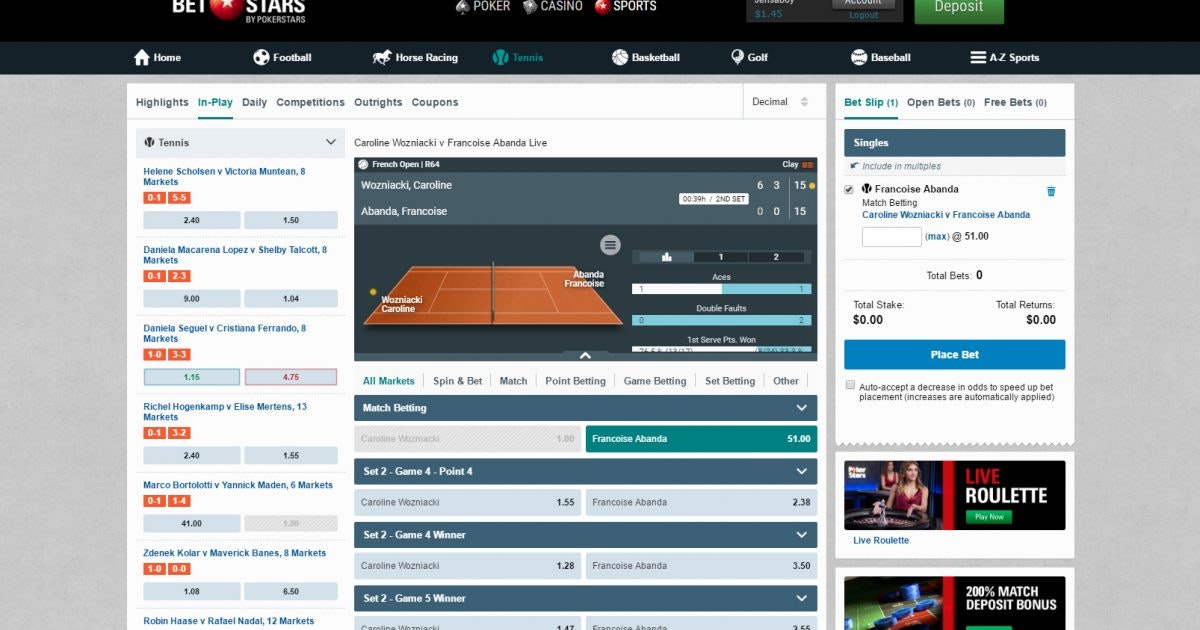Remove Francoise Abanda bet with trash icon

(x=1051, y=191)
